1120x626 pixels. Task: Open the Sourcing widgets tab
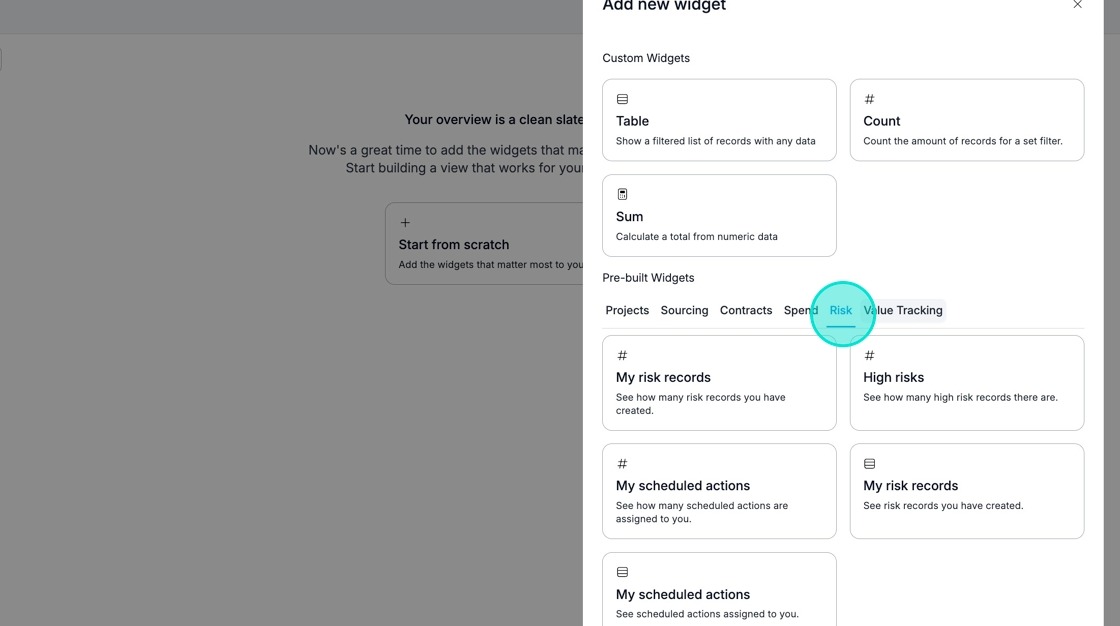[x=684, y=310]
